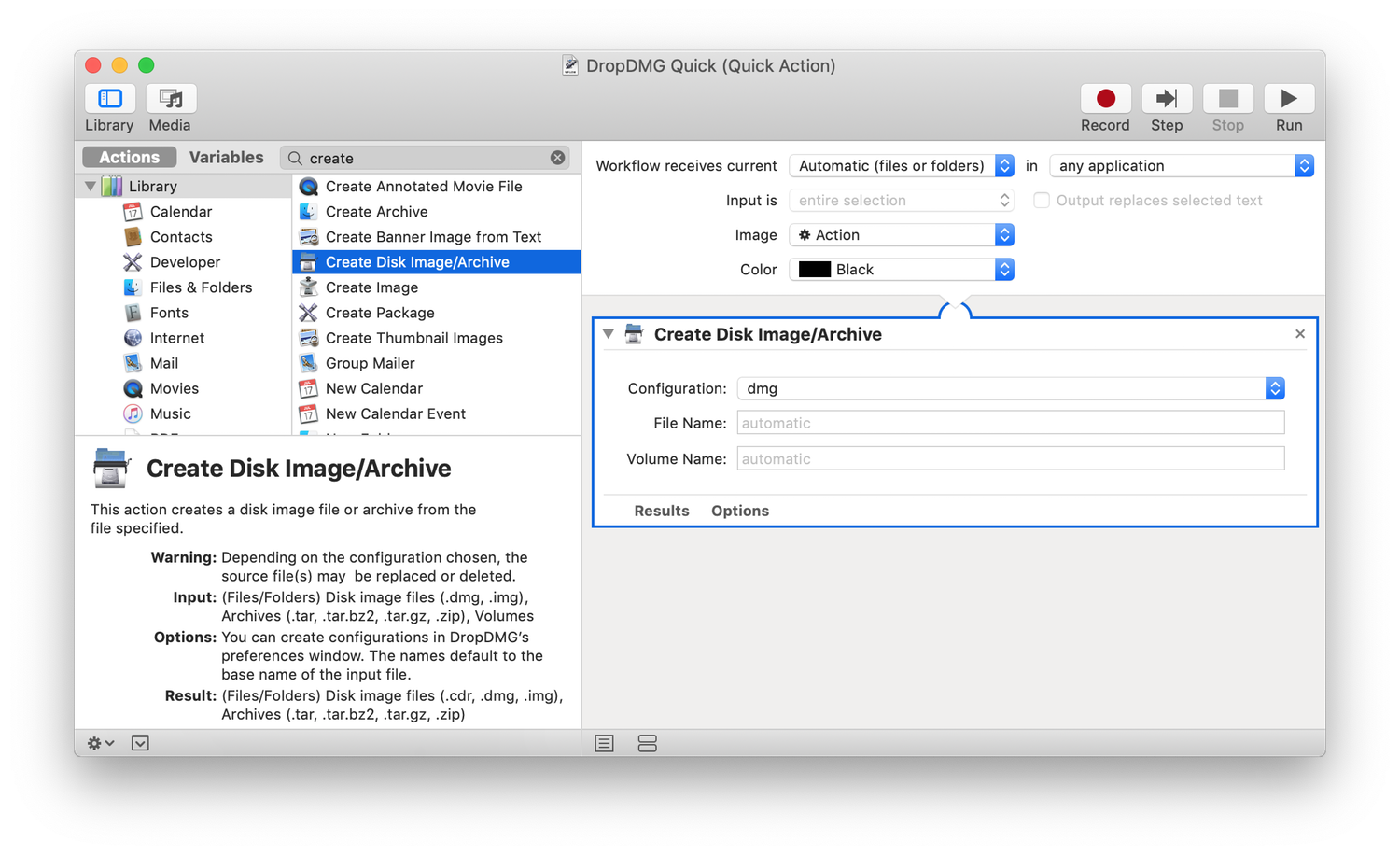Click the File Name input field
Image resolution: width=1400 pixels, height=855 pixels.
1010,423
